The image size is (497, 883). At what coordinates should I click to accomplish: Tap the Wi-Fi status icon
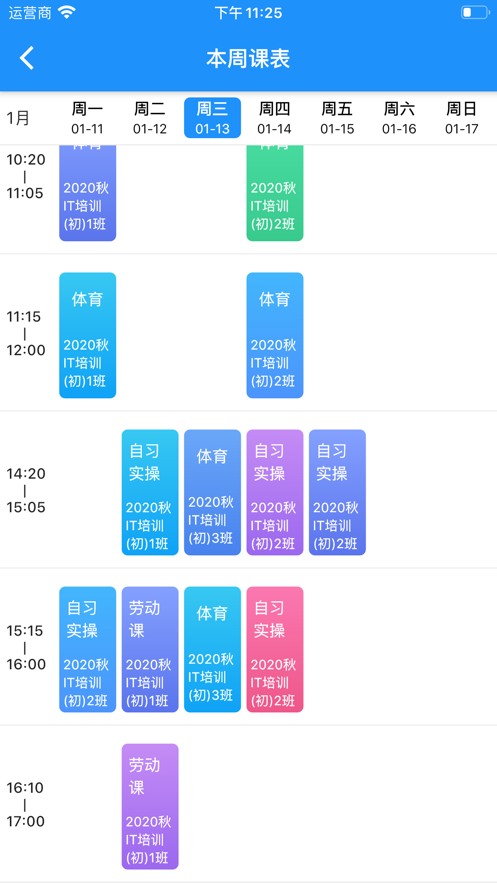click(67, 12)
